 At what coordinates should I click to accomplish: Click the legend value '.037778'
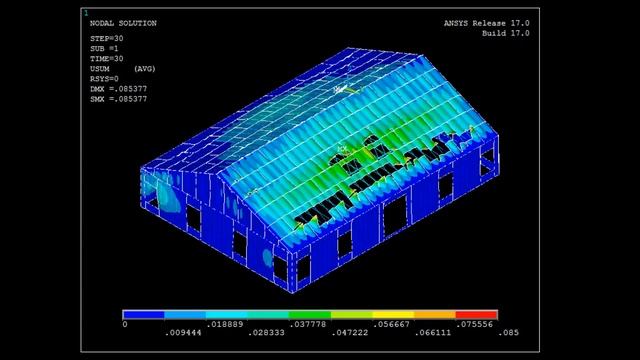click(x=308, y=324)
